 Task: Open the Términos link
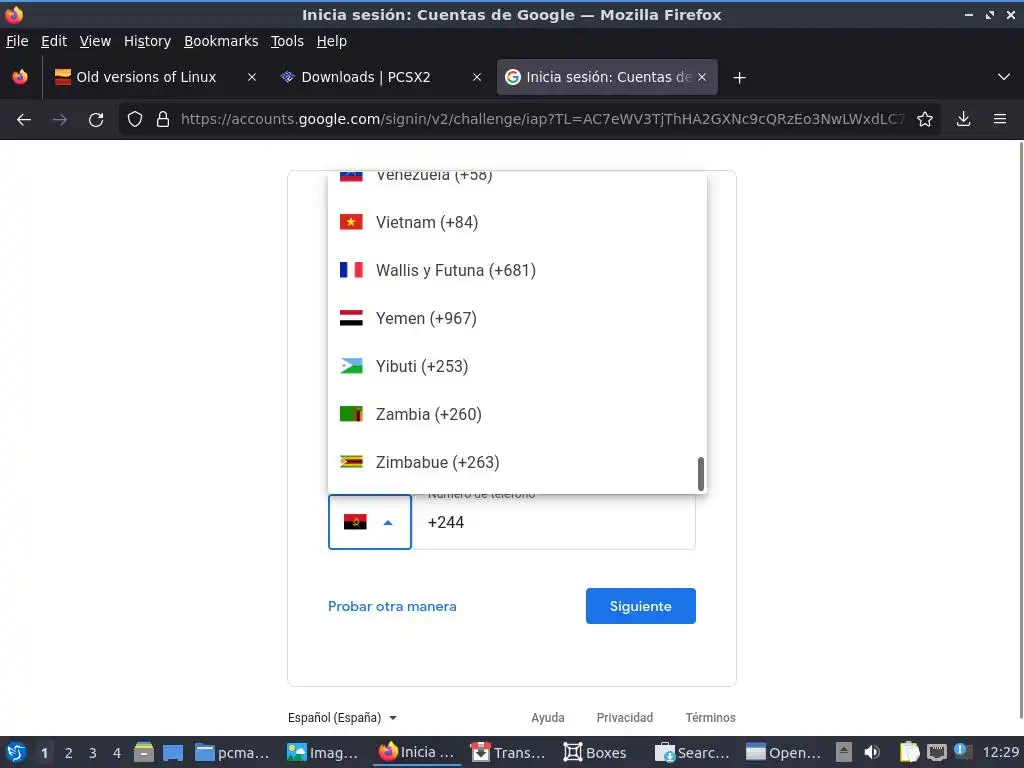(x=710, y=717)
